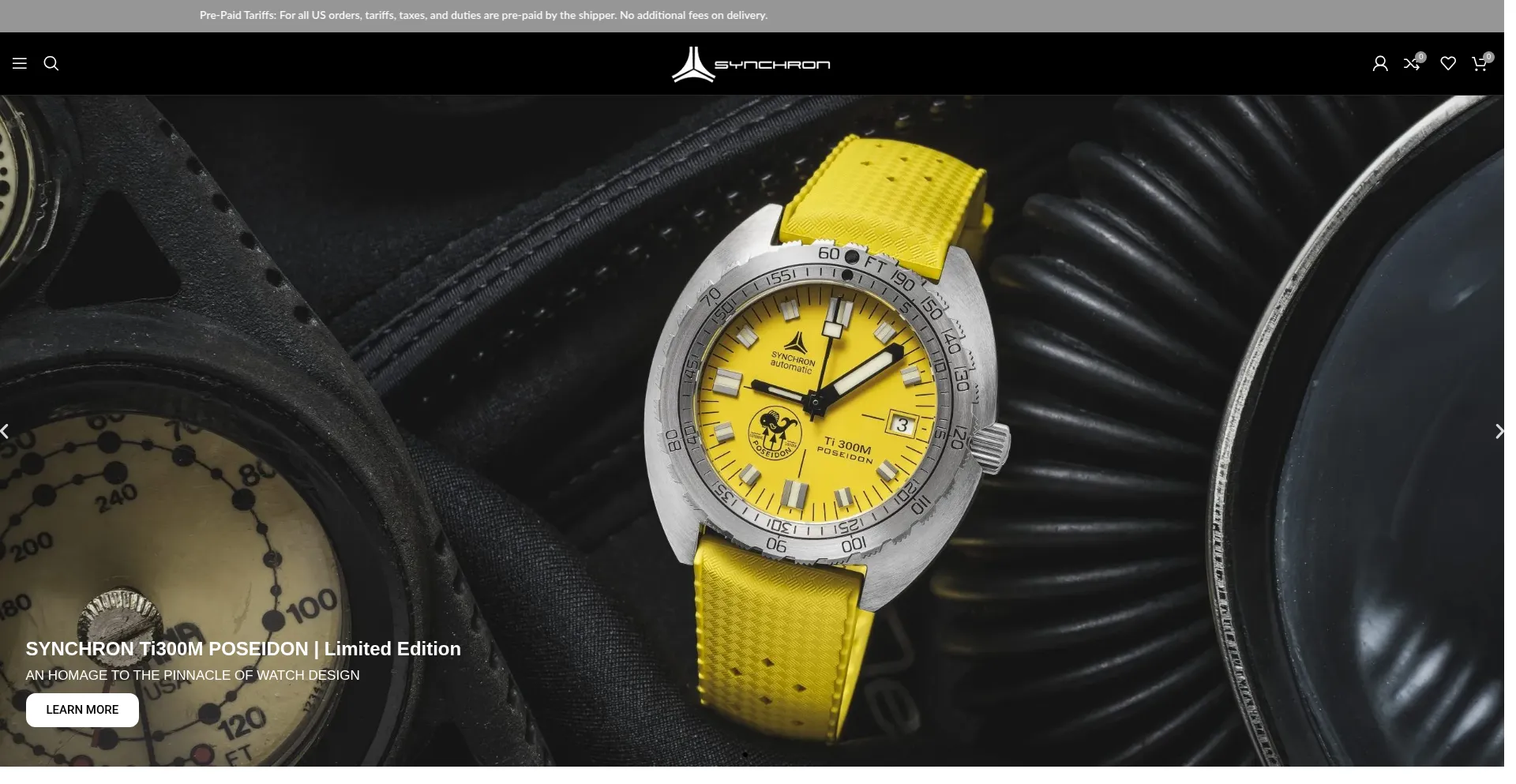Viewport: 1516px width, 784px height.
Task: Go to the Synchron logo homepage
Action: [x=751, y=64]
